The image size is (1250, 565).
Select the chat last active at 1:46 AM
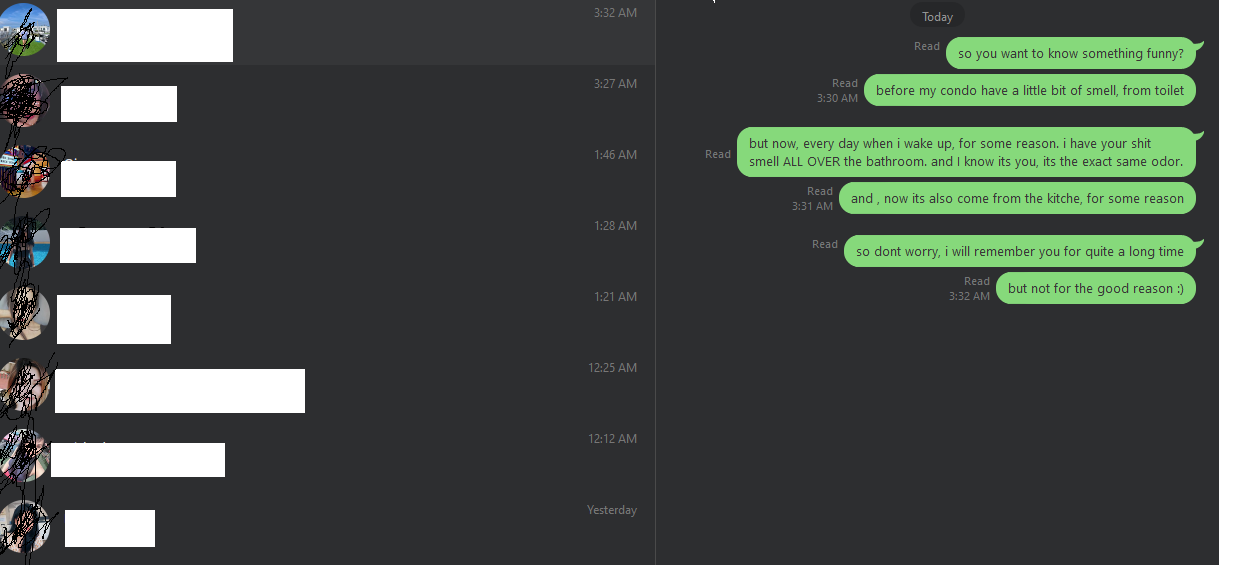(x=327, y=173)
